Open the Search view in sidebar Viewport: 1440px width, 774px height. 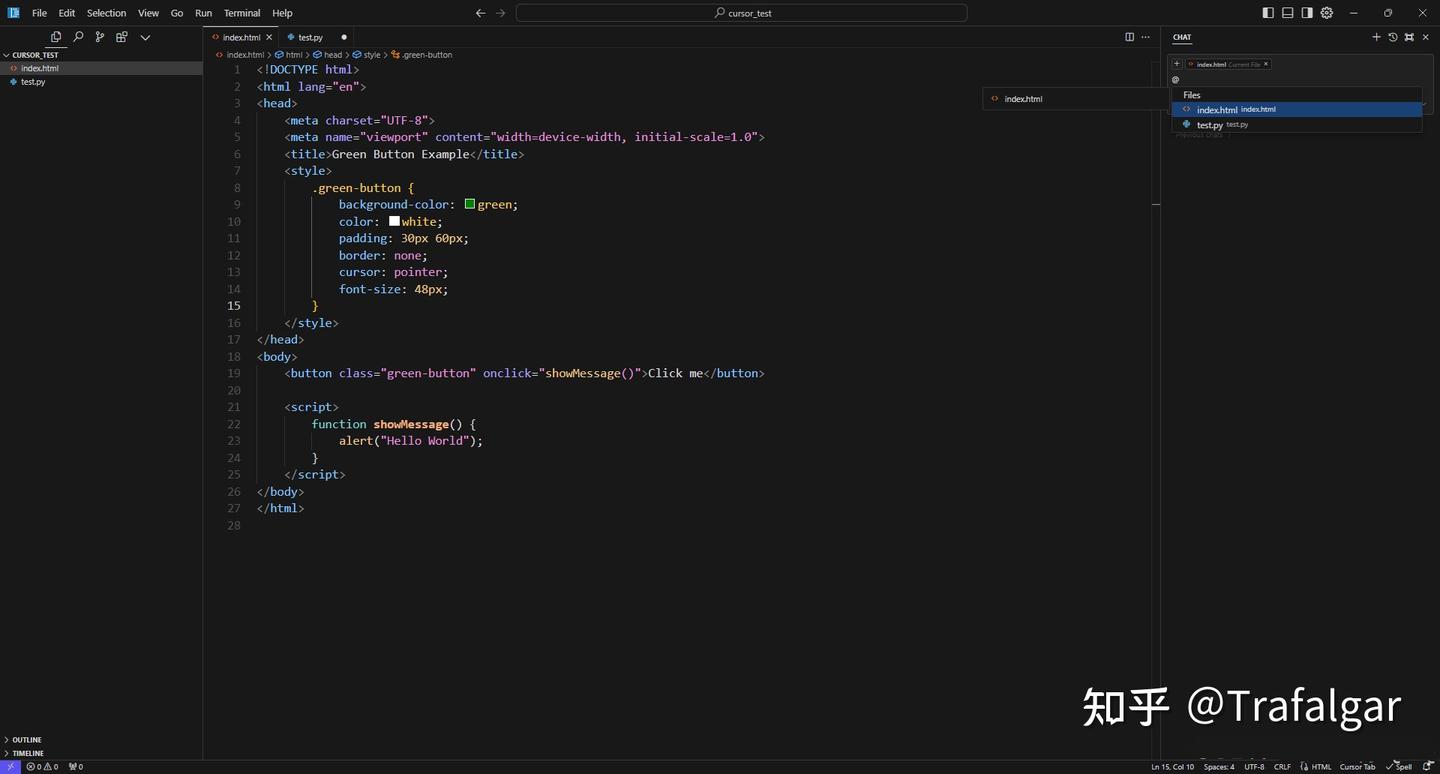coord(78,37)
